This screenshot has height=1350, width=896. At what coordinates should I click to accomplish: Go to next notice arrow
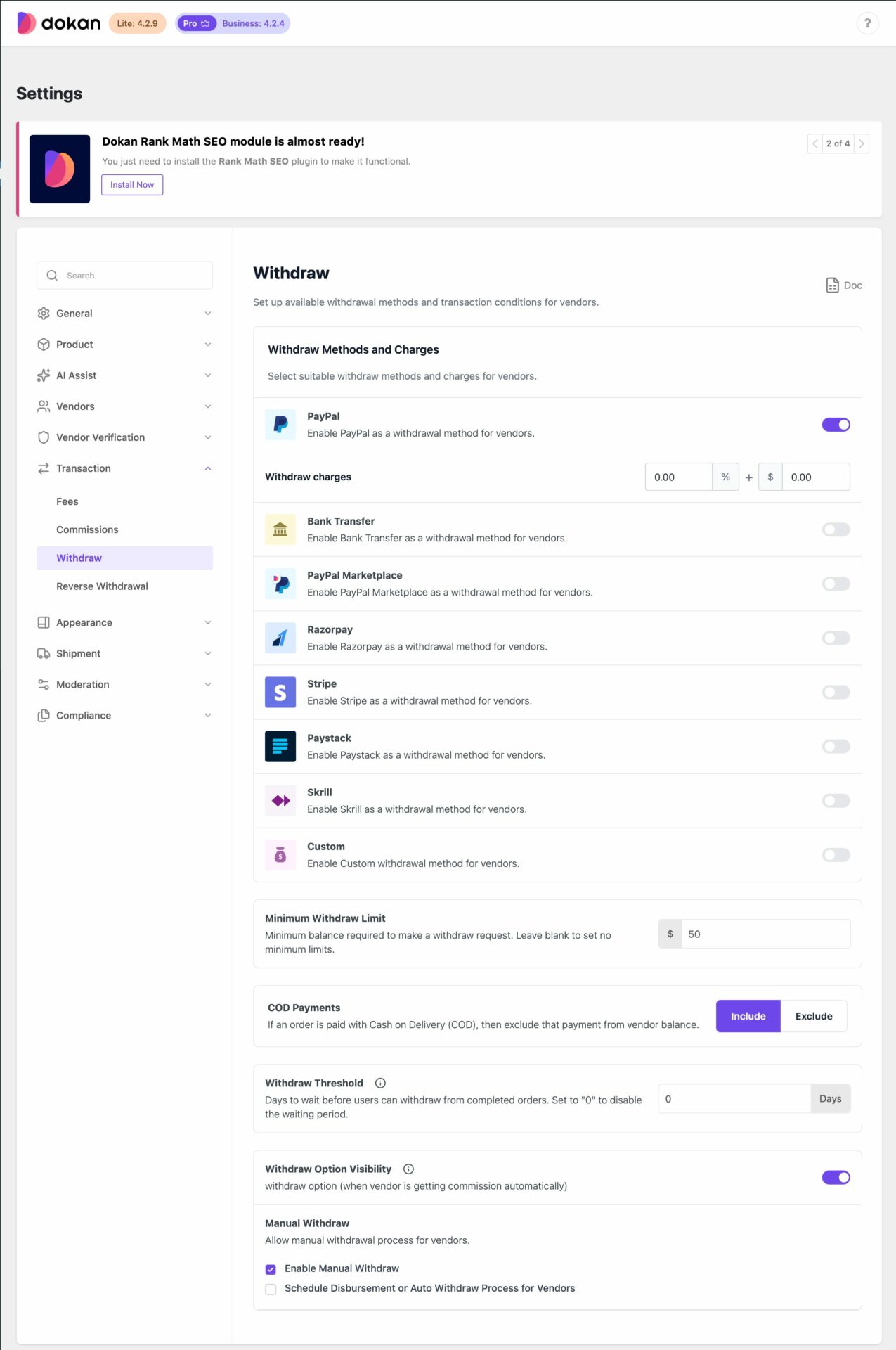(862, 143)
